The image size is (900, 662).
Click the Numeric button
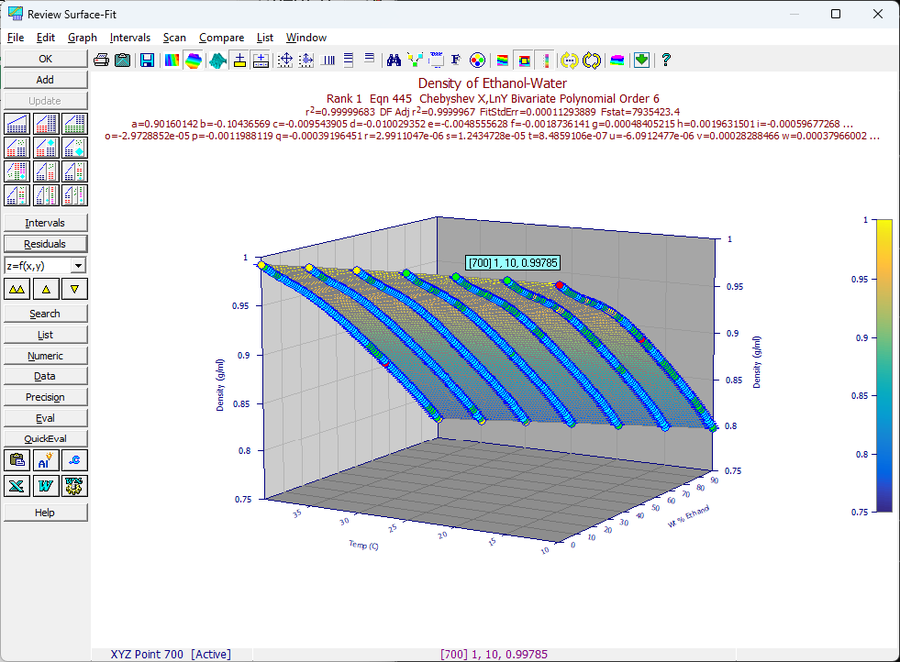(45, 356)
